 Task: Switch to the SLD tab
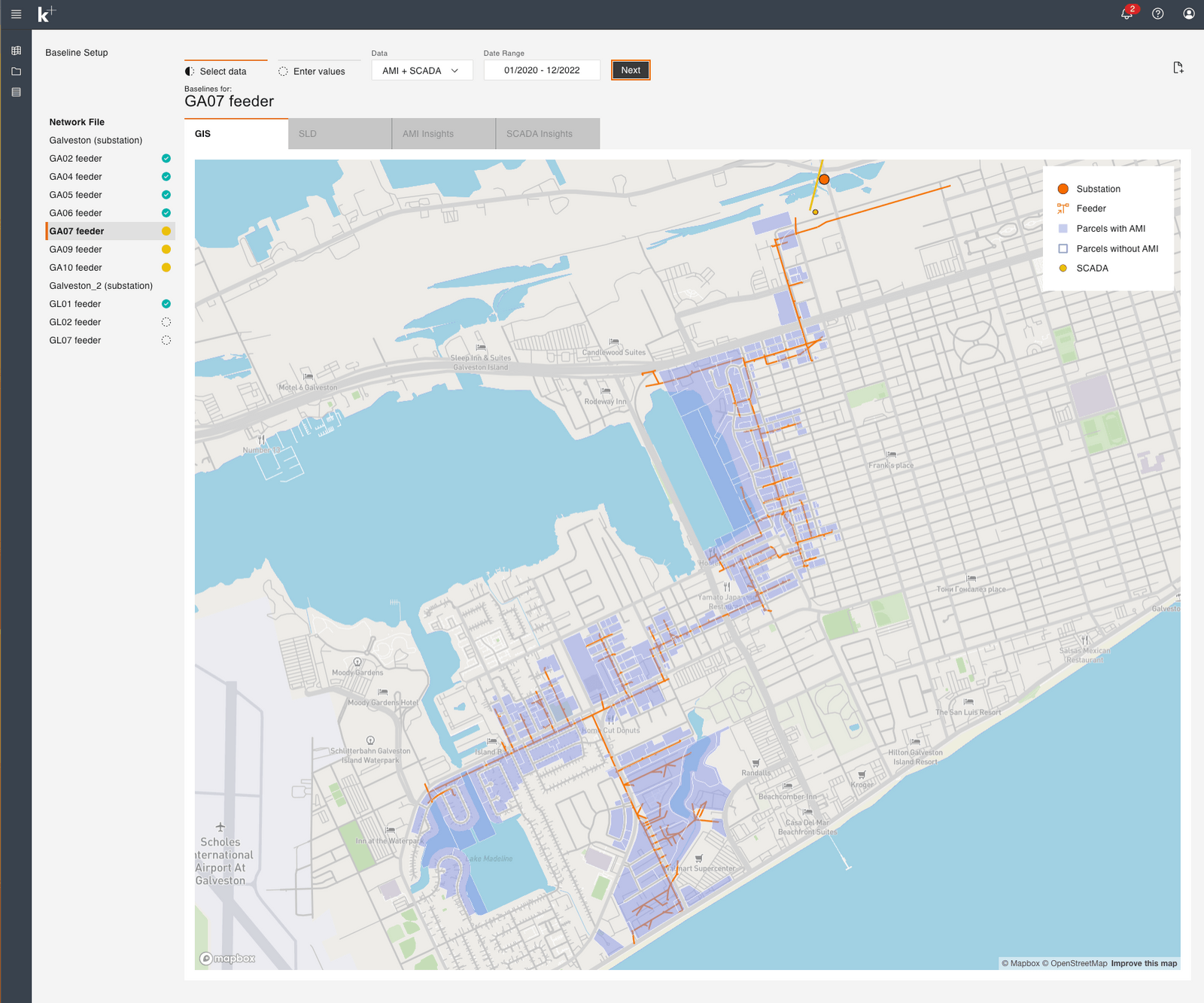tap(339, 134)
